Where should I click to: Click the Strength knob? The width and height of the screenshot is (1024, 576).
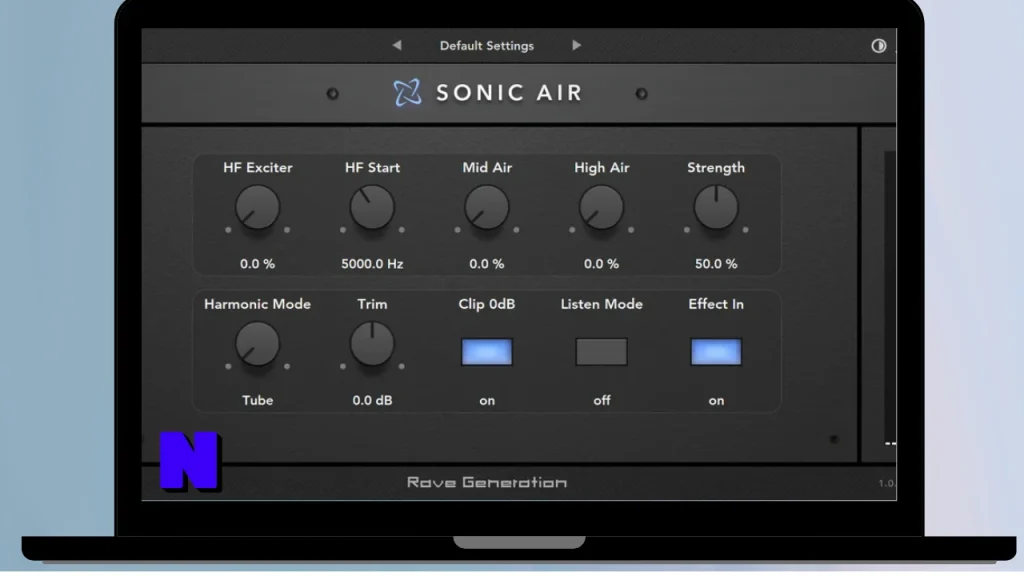click(716, 208)
